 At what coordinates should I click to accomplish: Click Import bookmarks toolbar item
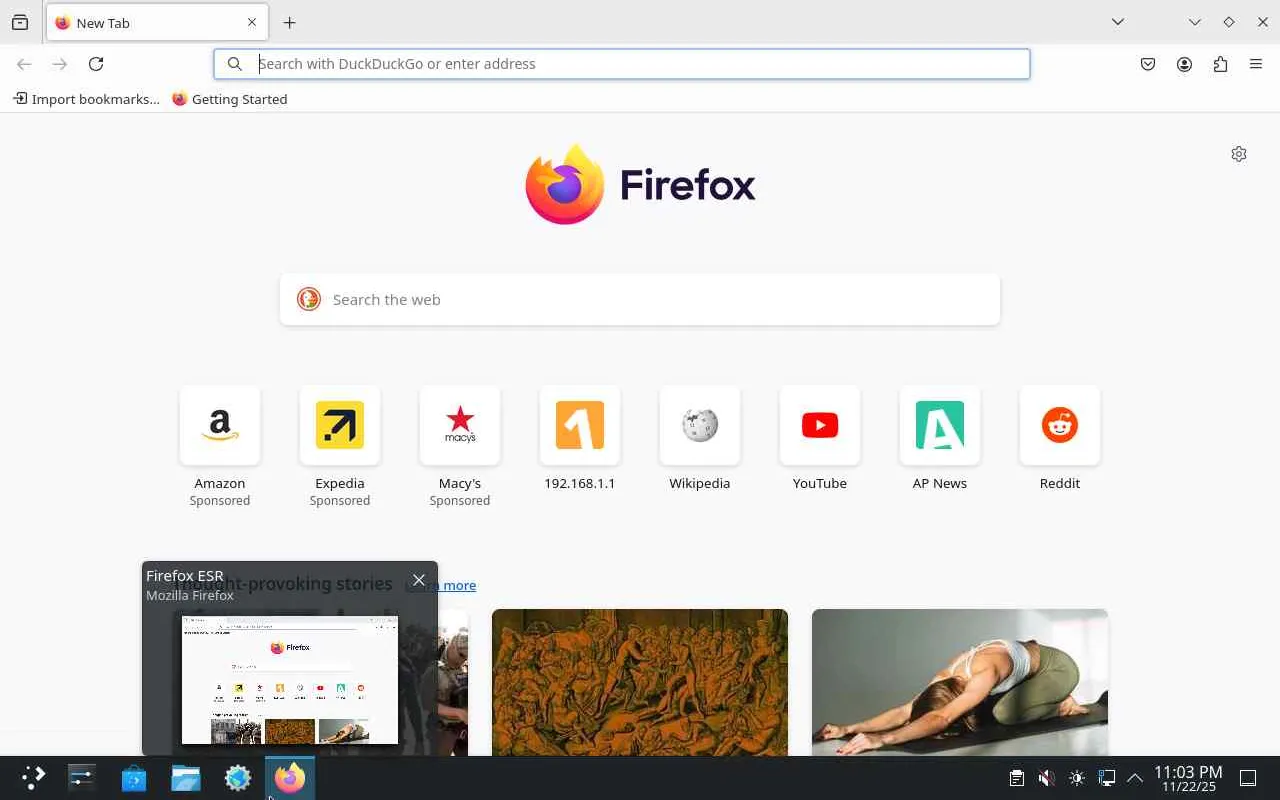[x=86, y=99]
